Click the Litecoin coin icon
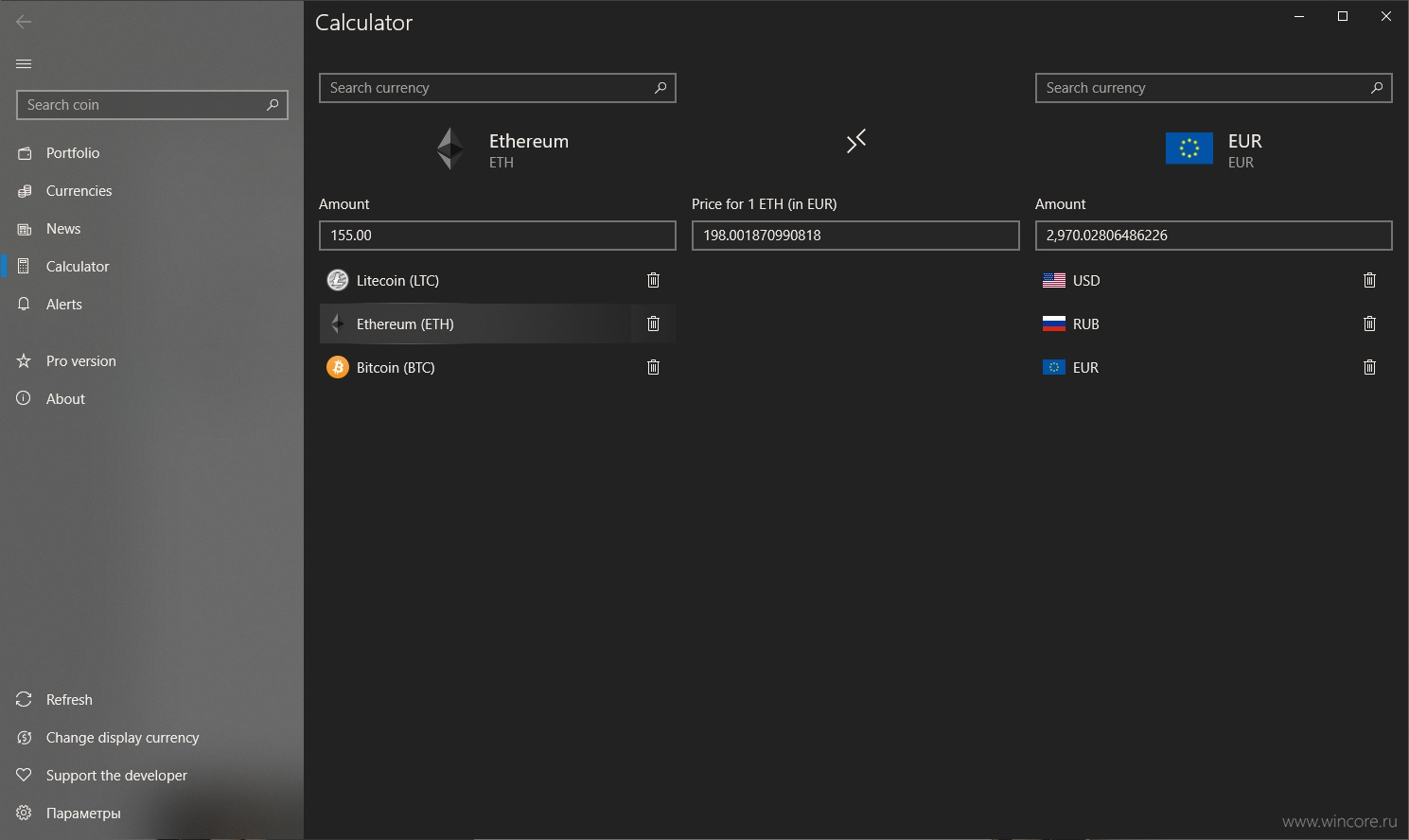The image size is (1409, 840). coord(338,280)
